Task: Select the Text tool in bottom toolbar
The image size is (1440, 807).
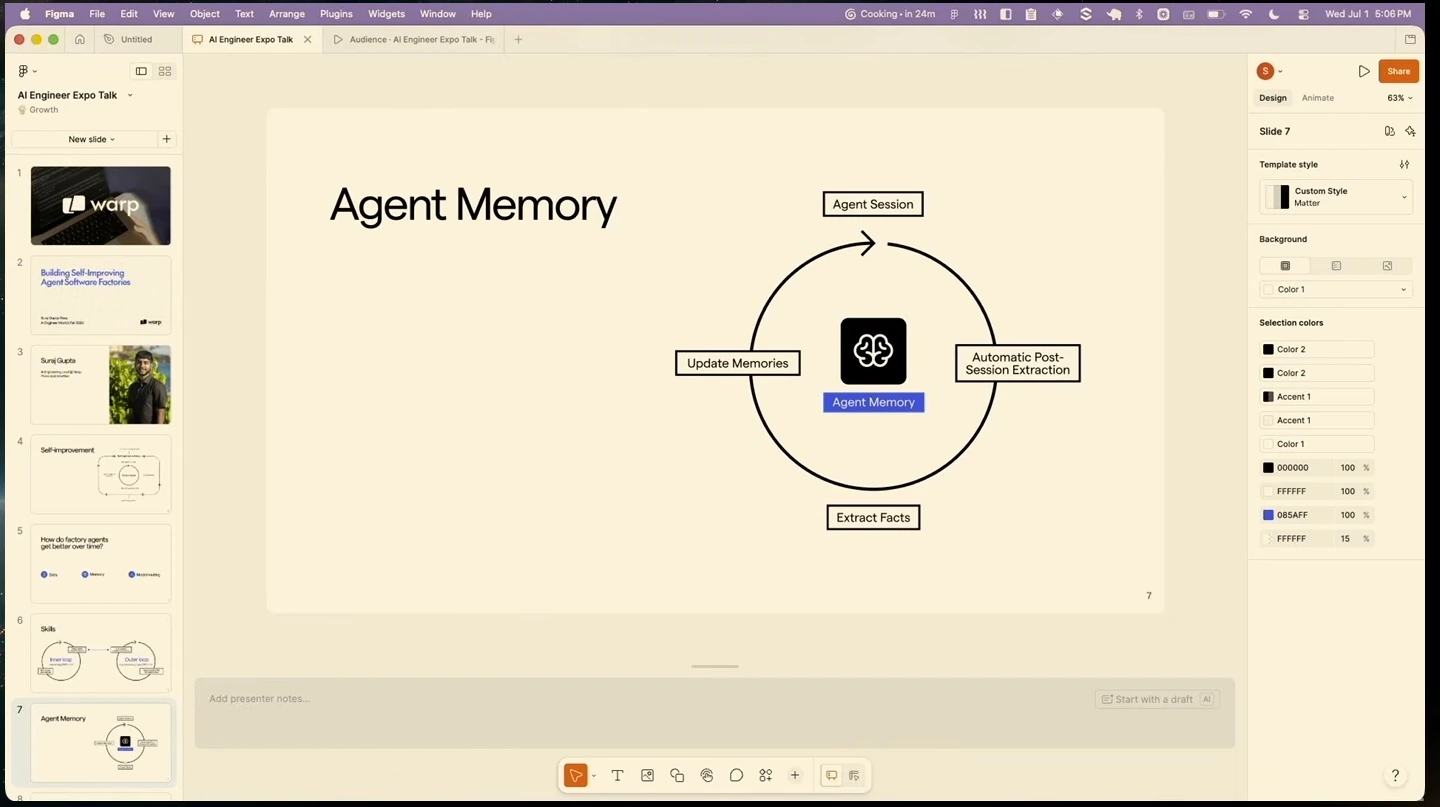Action: click(617, 776)
